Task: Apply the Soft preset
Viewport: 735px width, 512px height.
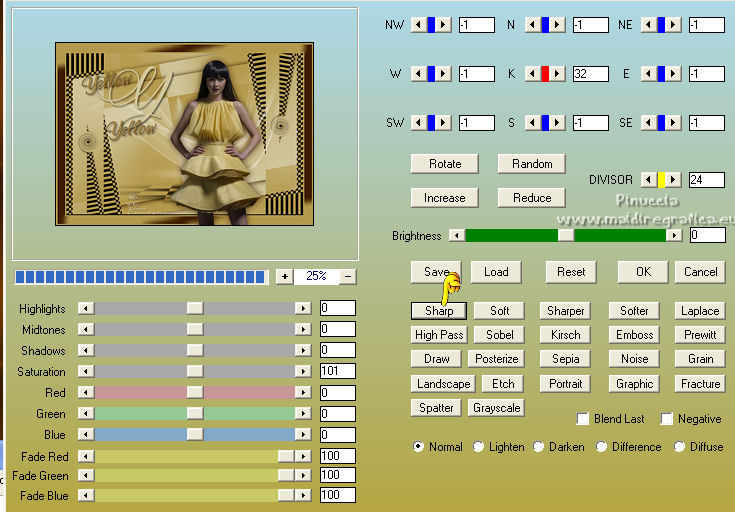Action: (x=499, y=310)
